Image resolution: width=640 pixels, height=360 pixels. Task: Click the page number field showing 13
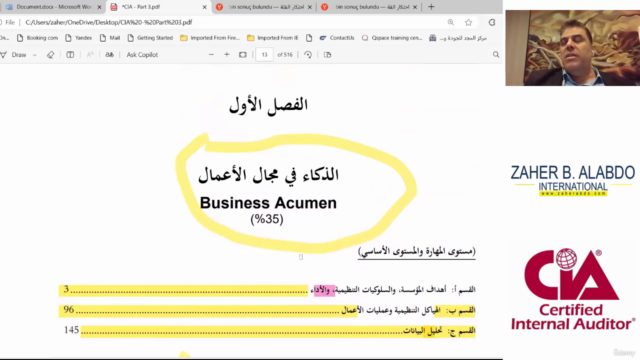(x=264, y=55)
